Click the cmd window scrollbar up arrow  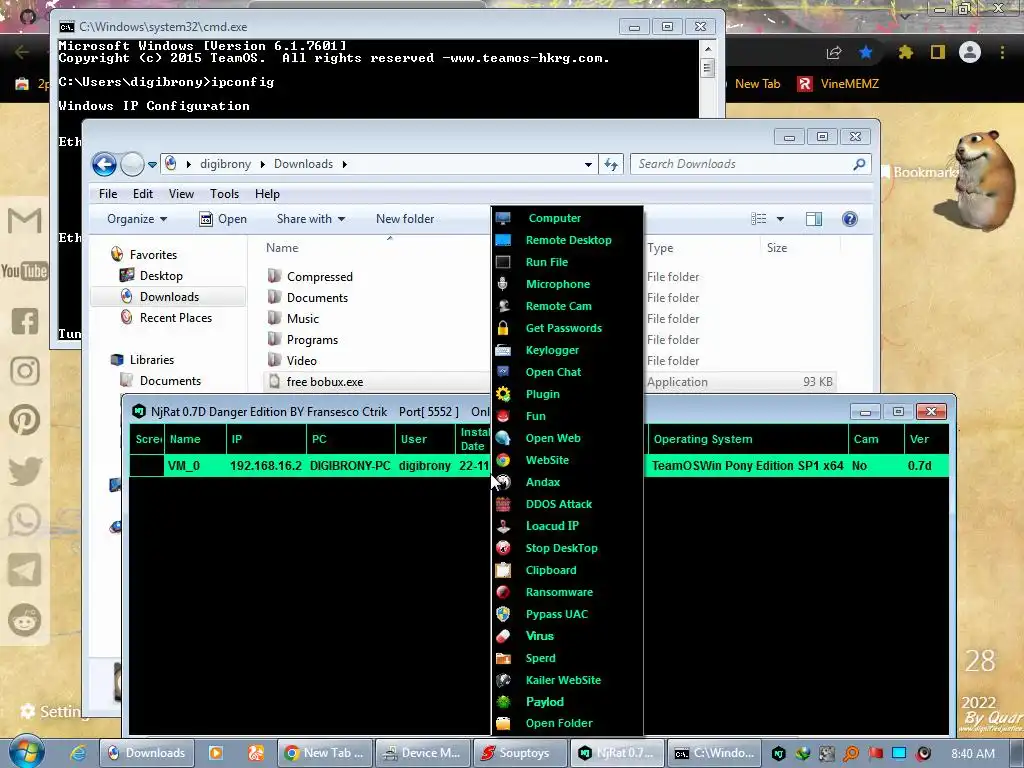click(x=707, y=49)
